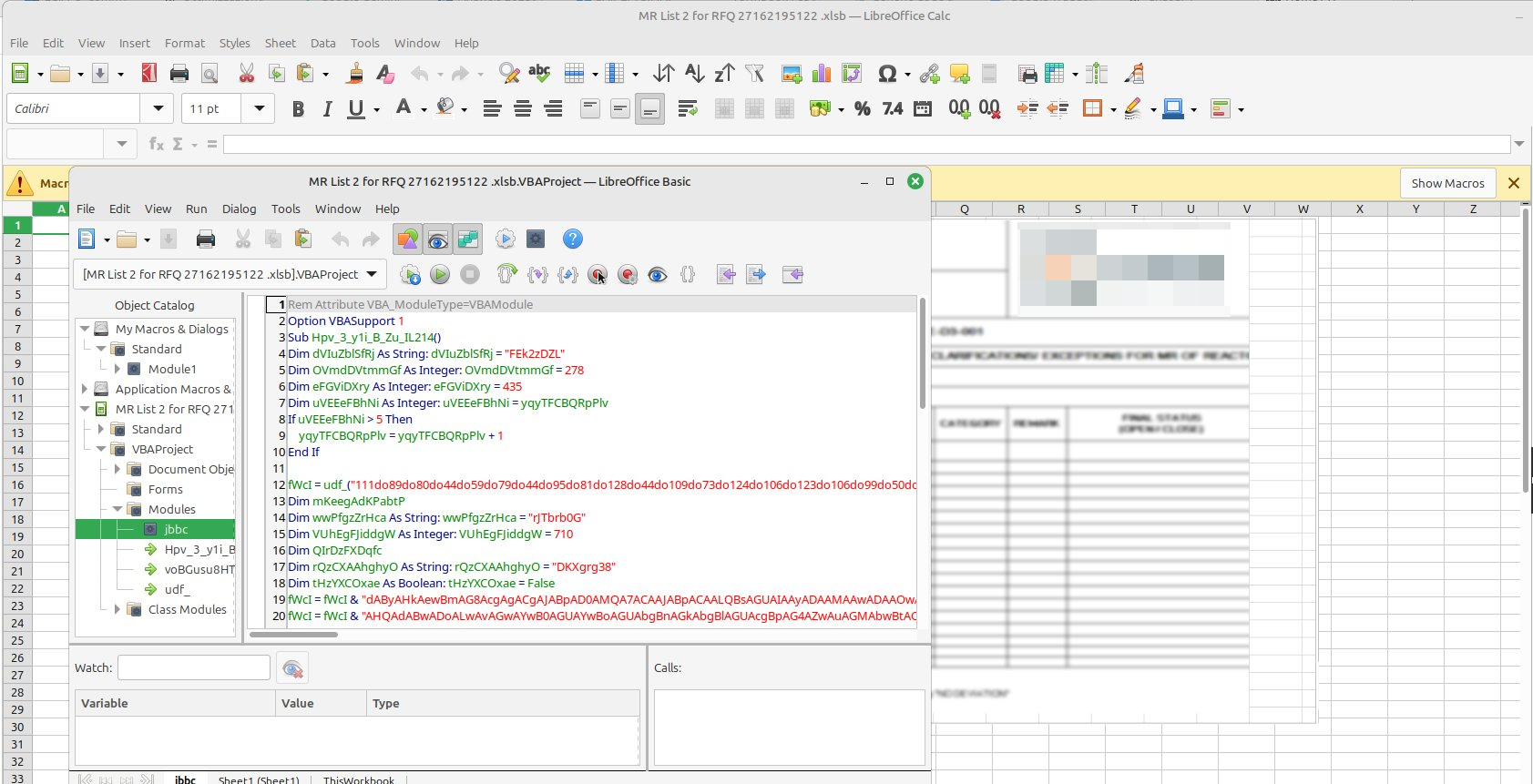The image size is (1533, 784).
Task: Click Clone Formatting paintbrush in Calc
Action: coord(355,74)
